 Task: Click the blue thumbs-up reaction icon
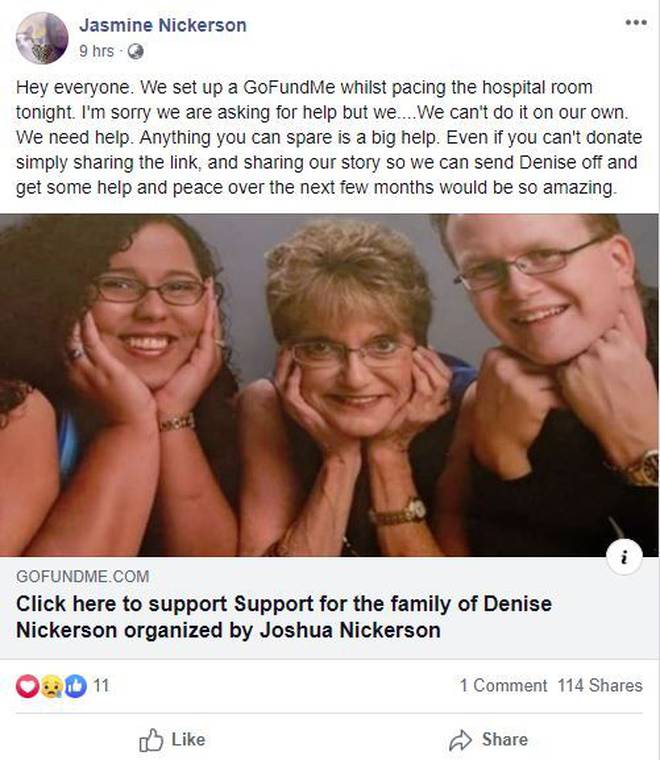tap(75, 686)
